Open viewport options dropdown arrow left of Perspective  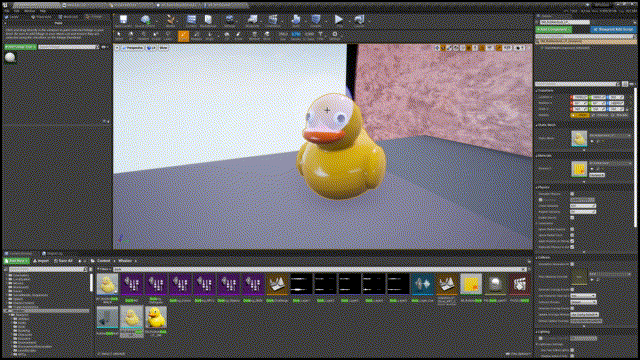[117, 48]
